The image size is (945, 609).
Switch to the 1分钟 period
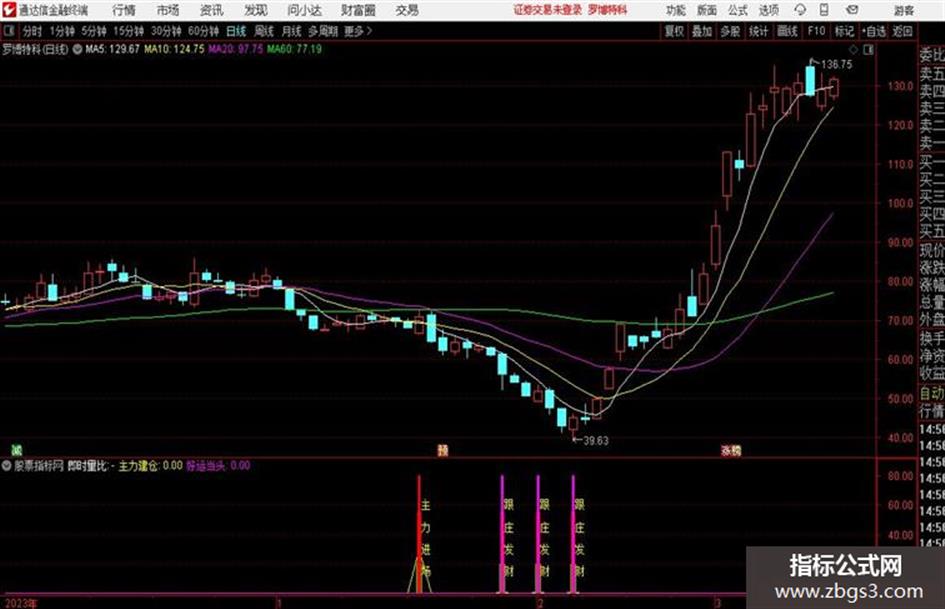click(x=61, y=31)
